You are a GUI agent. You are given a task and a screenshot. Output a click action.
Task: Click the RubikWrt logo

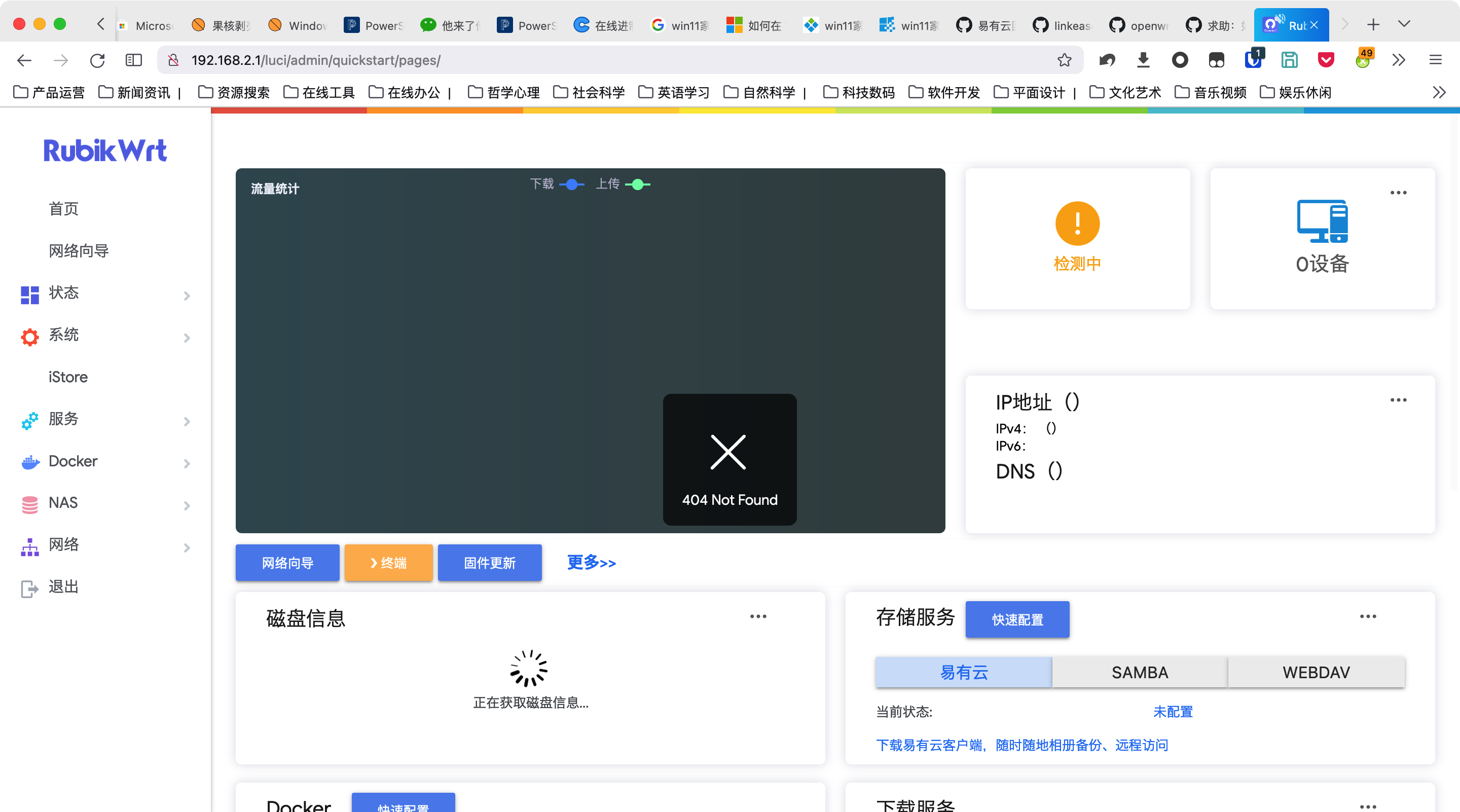point(105,150)
